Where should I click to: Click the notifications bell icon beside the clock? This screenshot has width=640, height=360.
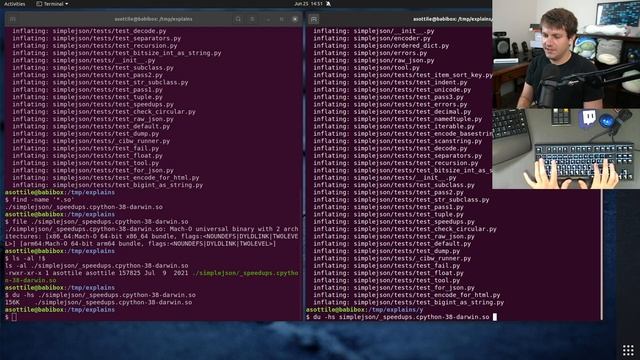coord(329,4)
